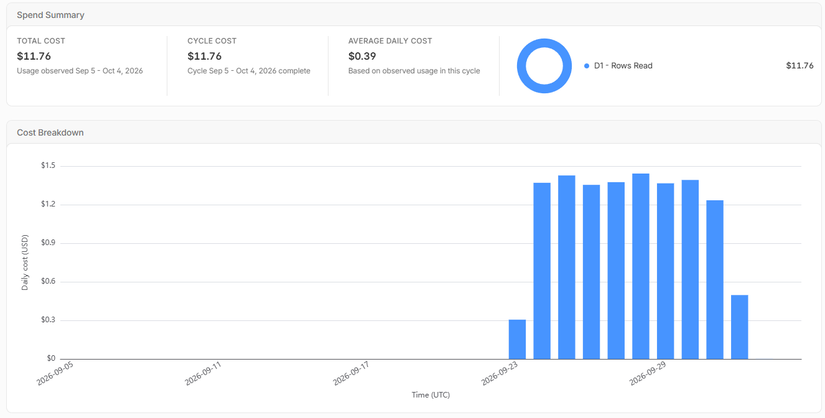Click the cycle Sep 5 - Oct 4 complete text
The height and width of the screenshot is (418, 825).
click(x=249, y=71)
